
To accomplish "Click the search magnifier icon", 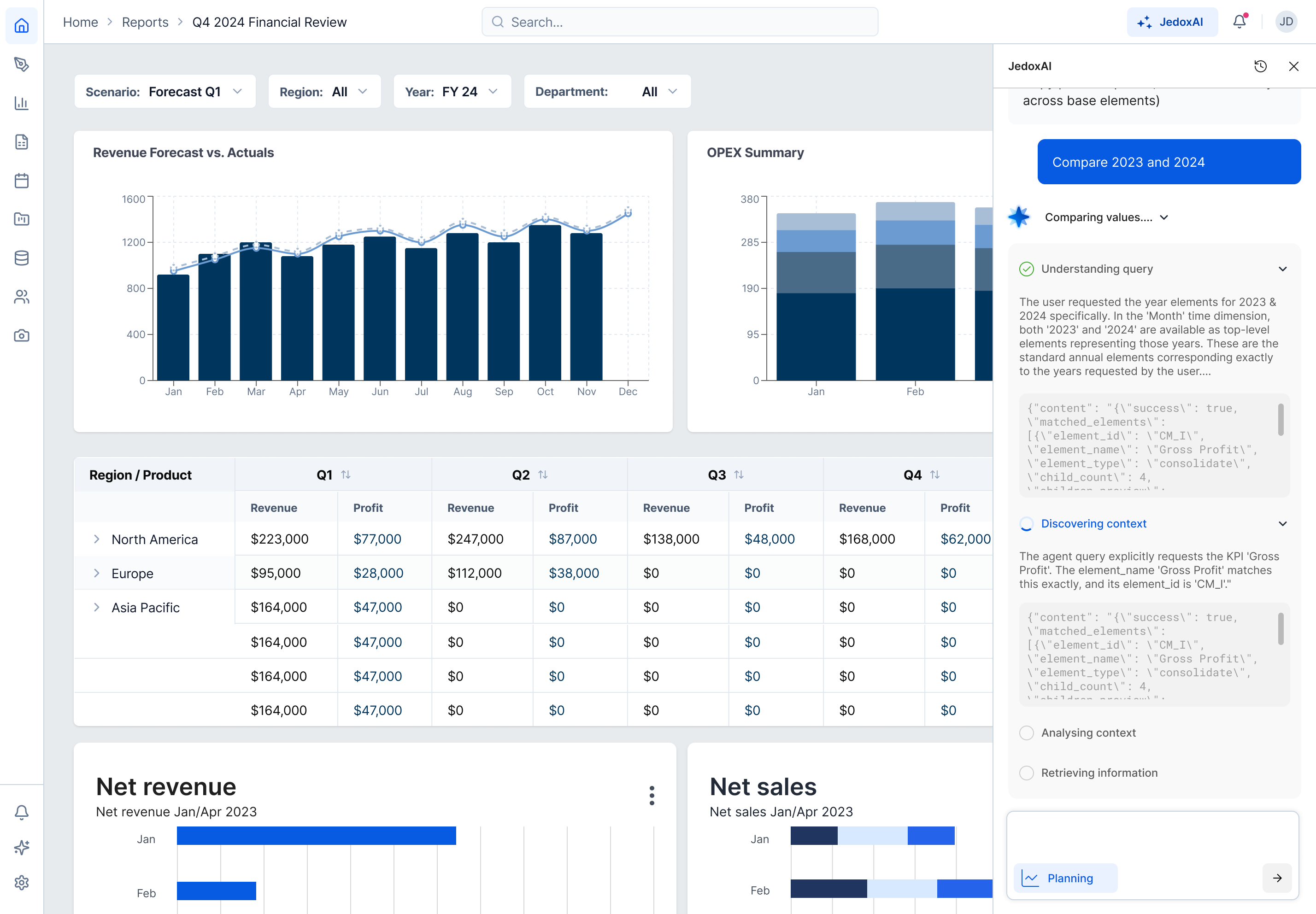I will pyautogui.click(x=498, y=22).
